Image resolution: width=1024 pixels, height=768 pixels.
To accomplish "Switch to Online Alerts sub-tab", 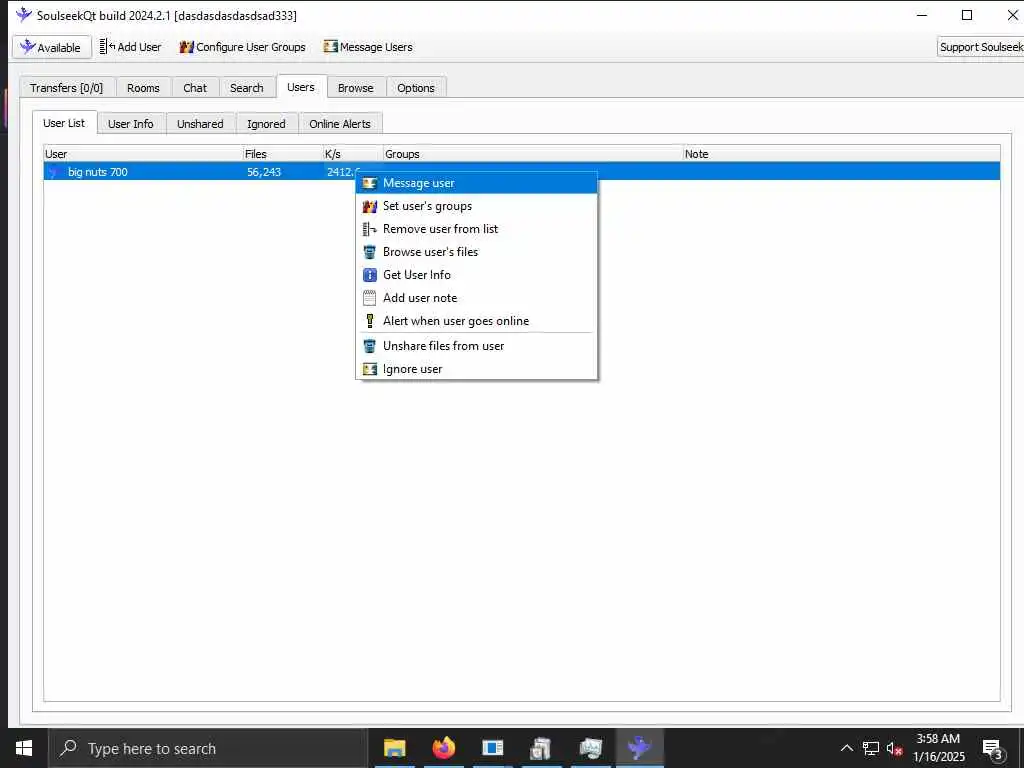I will 340,124.
